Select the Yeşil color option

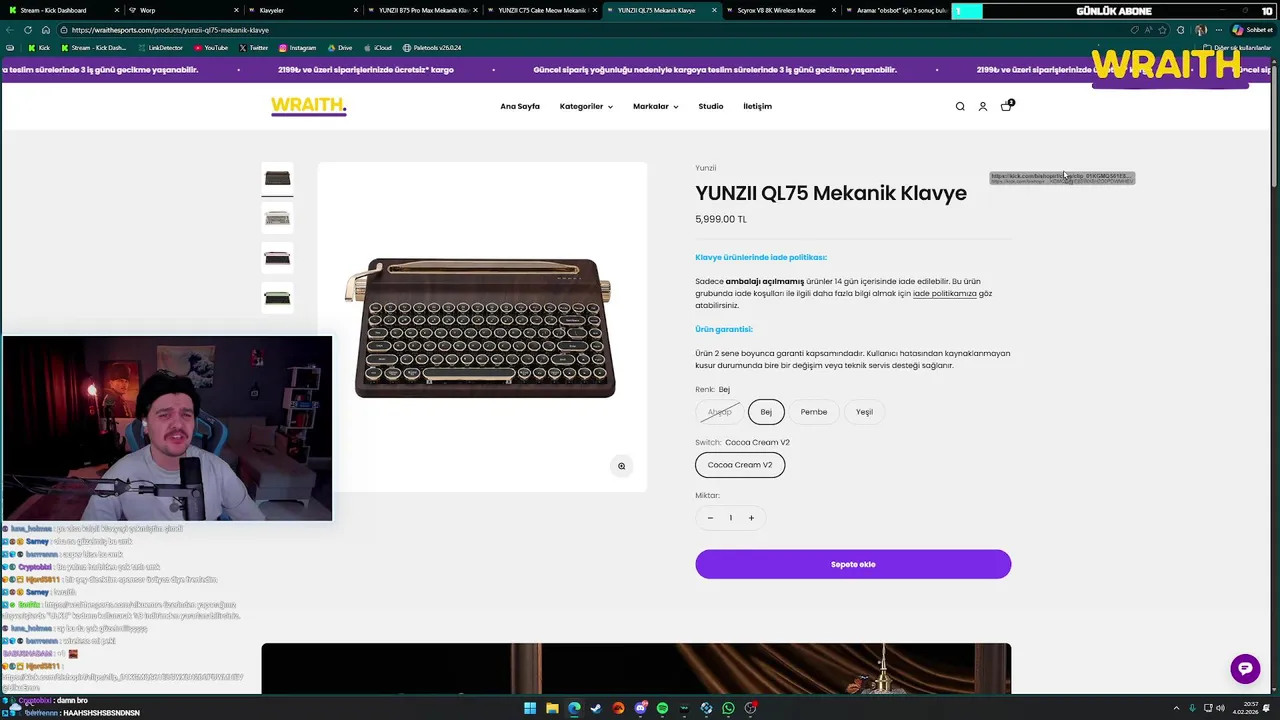(864, 412)
